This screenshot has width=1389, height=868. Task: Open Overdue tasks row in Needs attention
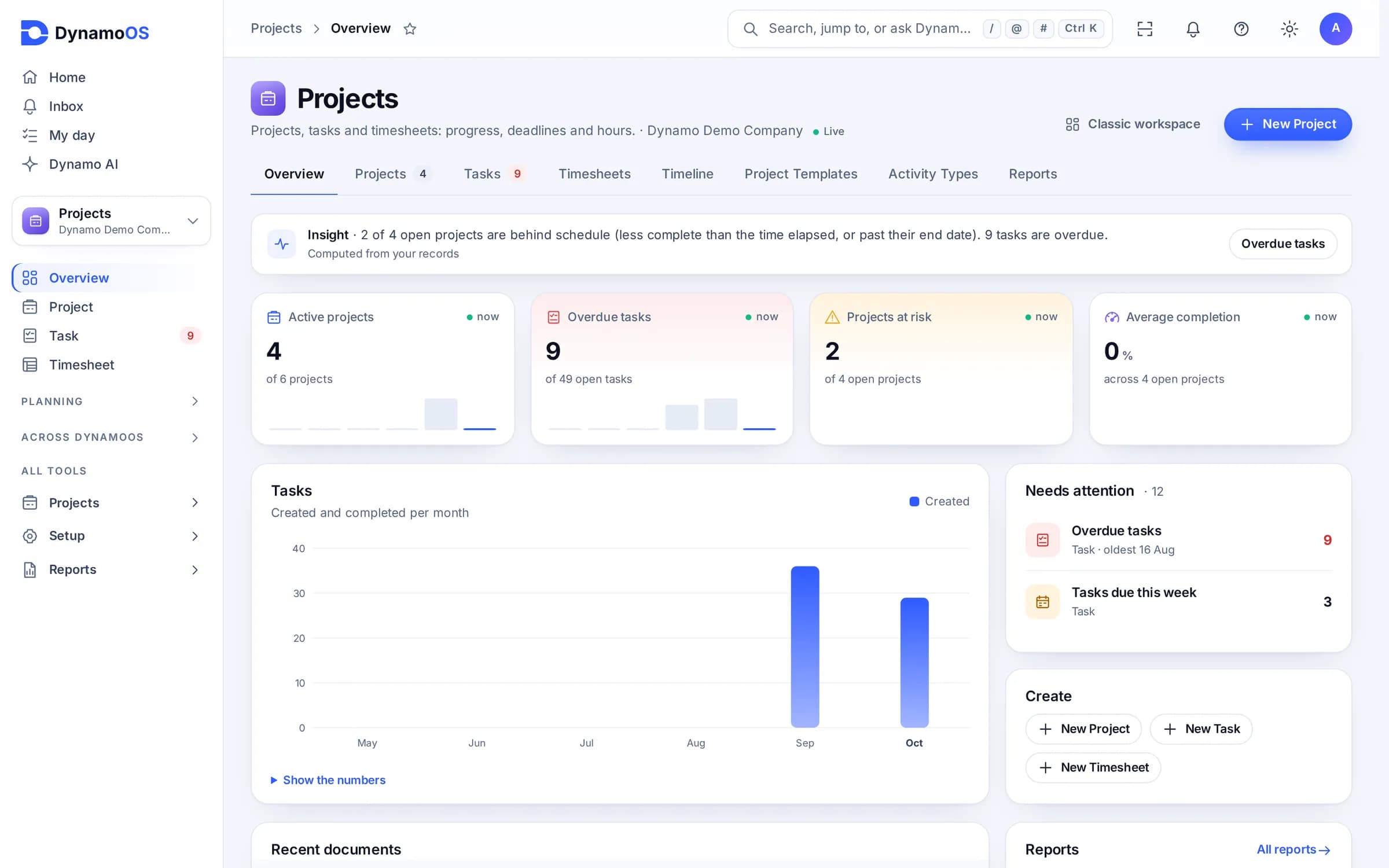pos(1179,540)
